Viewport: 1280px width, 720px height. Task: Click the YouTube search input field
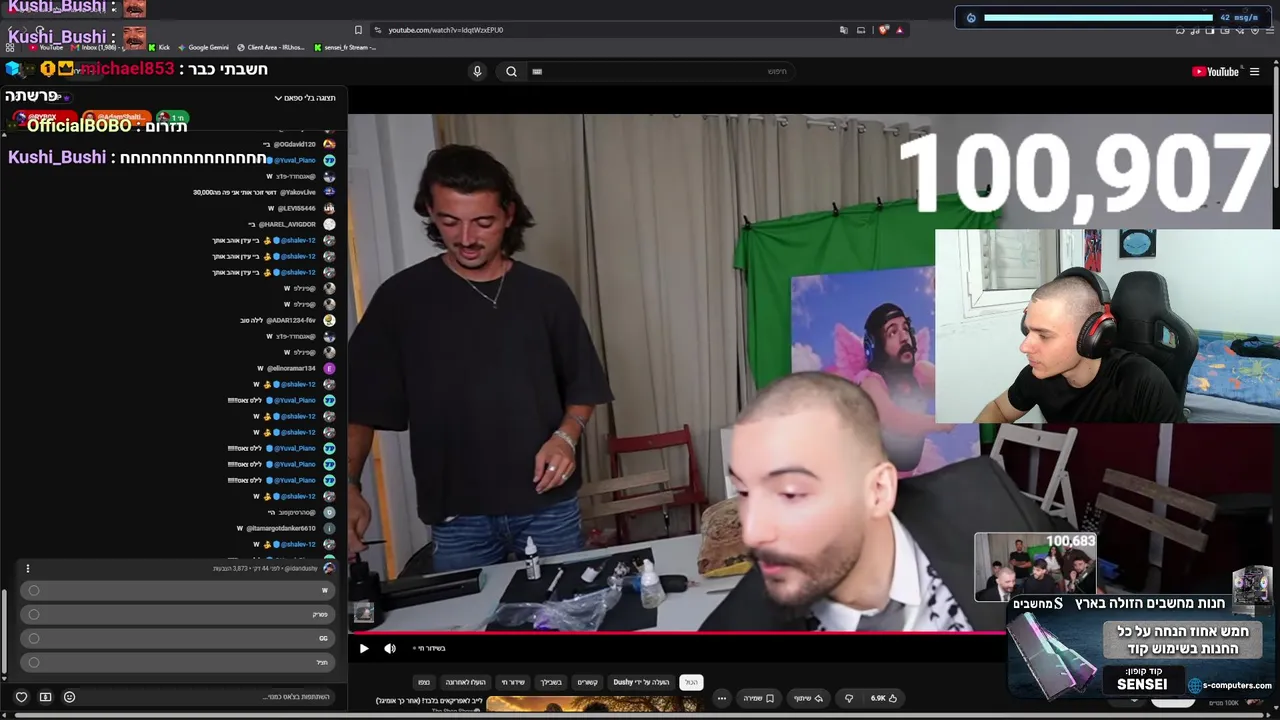coord(660,71)
